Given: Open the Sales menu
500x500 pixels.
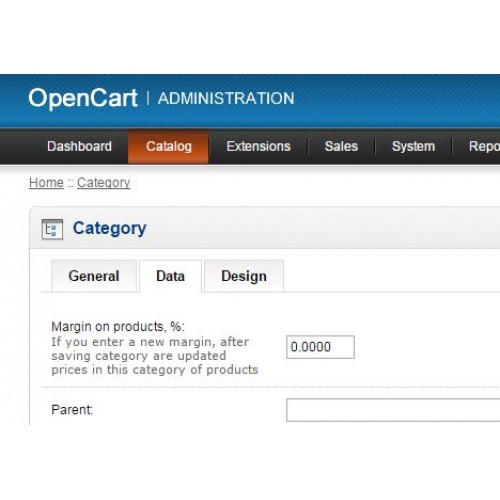Looking at the screenshot, I should 341,146.
